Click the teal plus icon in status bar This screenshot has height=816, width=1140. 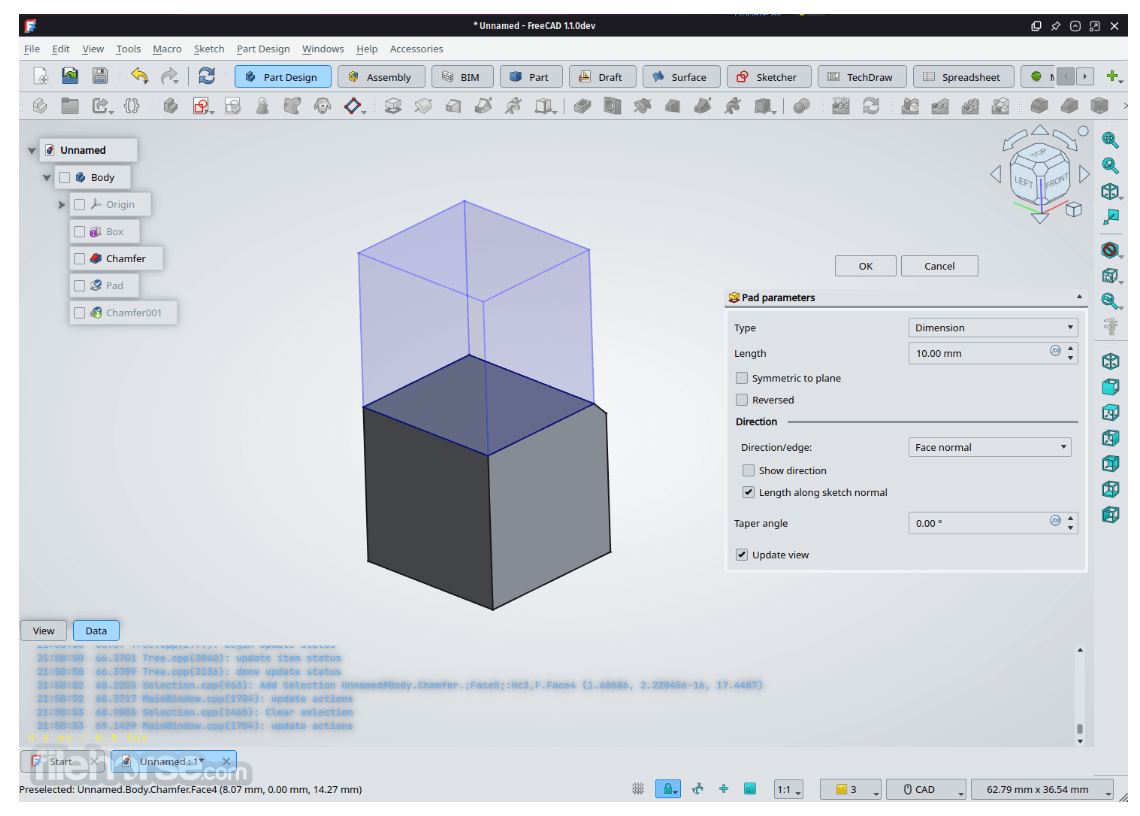click(x=723, y=789)
